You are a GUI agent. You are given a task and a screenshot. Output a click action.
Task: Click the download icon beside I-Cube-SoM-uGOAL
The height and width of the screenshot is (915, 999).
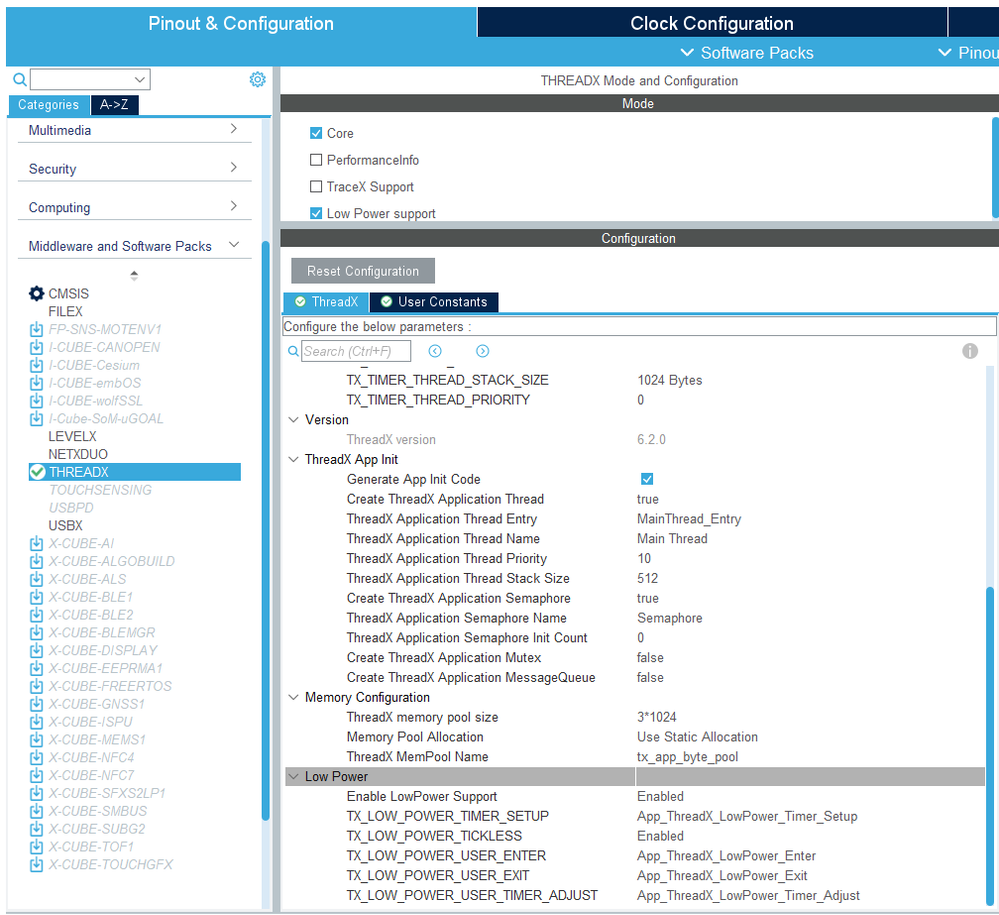pyautogui.click(x=36, y=419)
